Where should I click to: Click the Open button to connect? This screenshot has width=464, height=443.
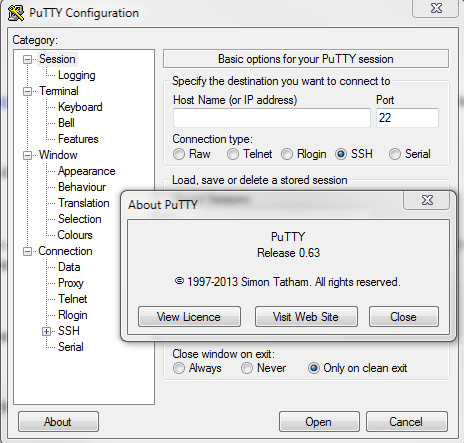(319, 422)
